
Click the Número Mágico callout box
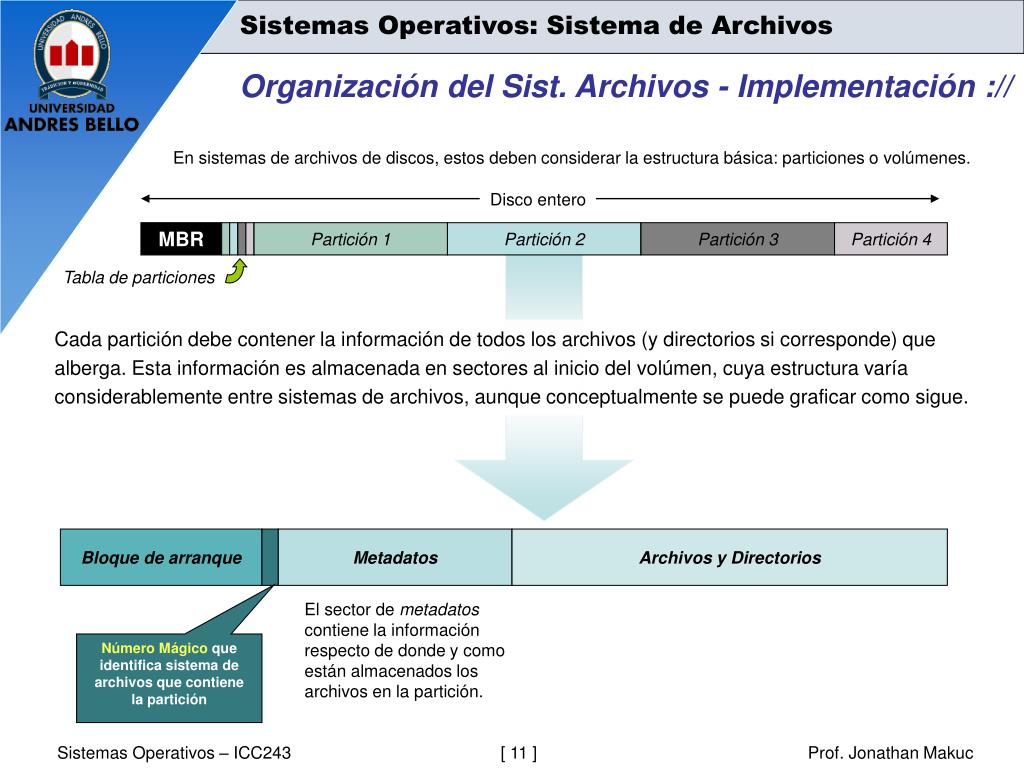[x=169, y=678]
